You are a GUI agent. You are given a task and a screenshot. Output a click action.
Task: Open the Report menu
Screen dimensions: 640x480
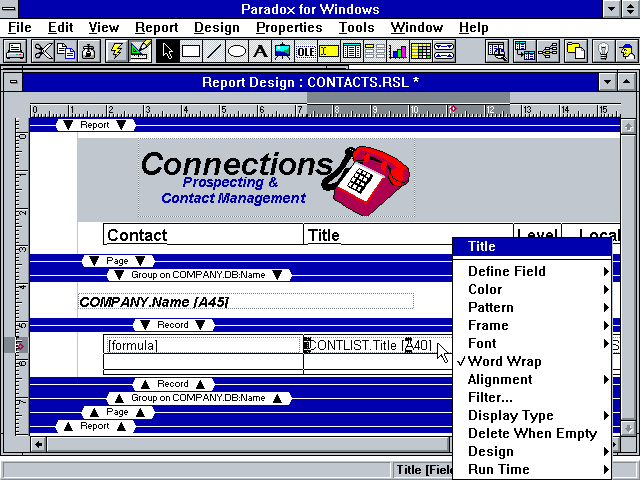pos(156,27)
